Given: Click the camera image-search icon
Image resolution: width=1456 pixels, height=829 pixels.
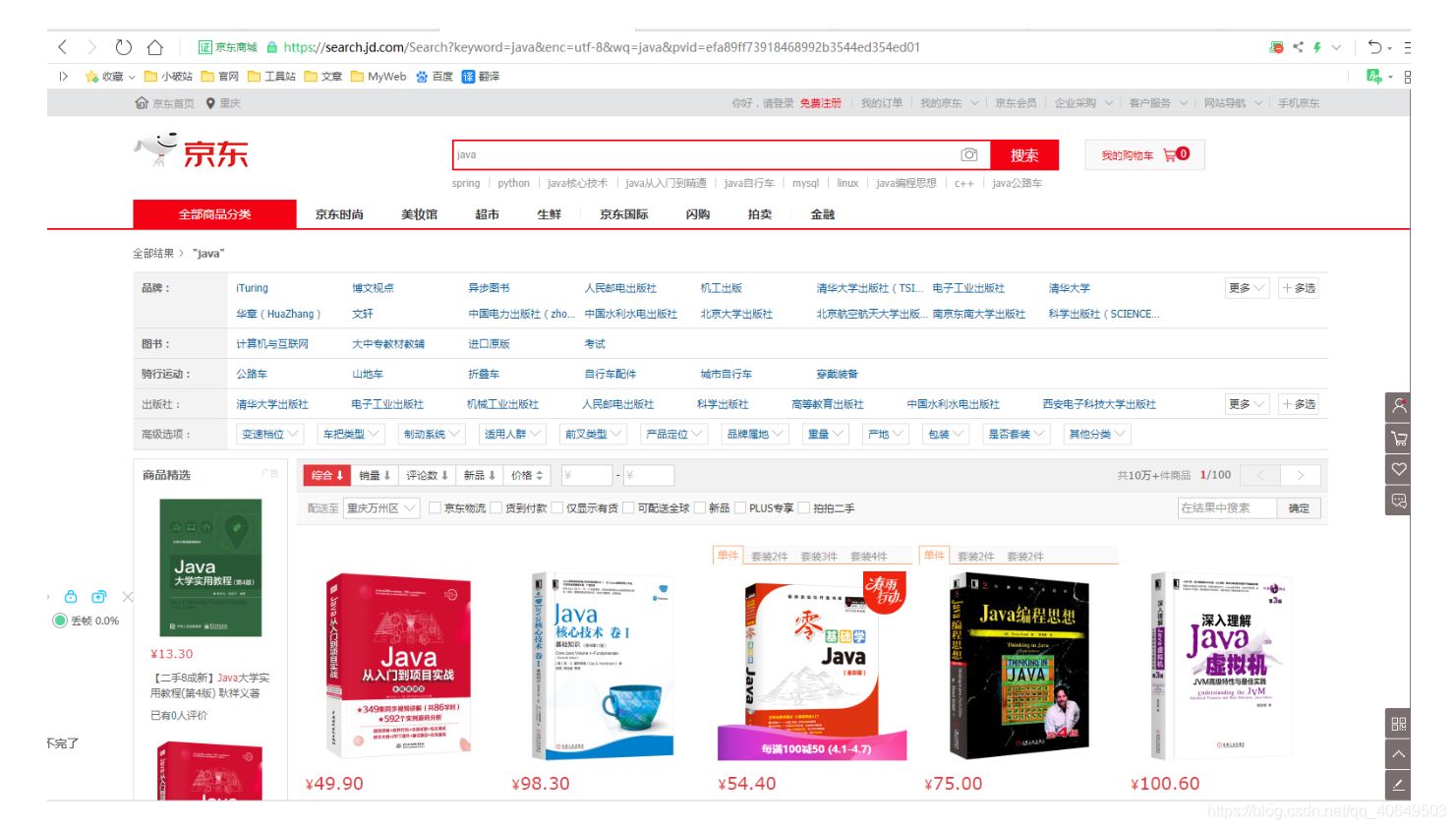Looking at the screenshot, I should (968, 154).
